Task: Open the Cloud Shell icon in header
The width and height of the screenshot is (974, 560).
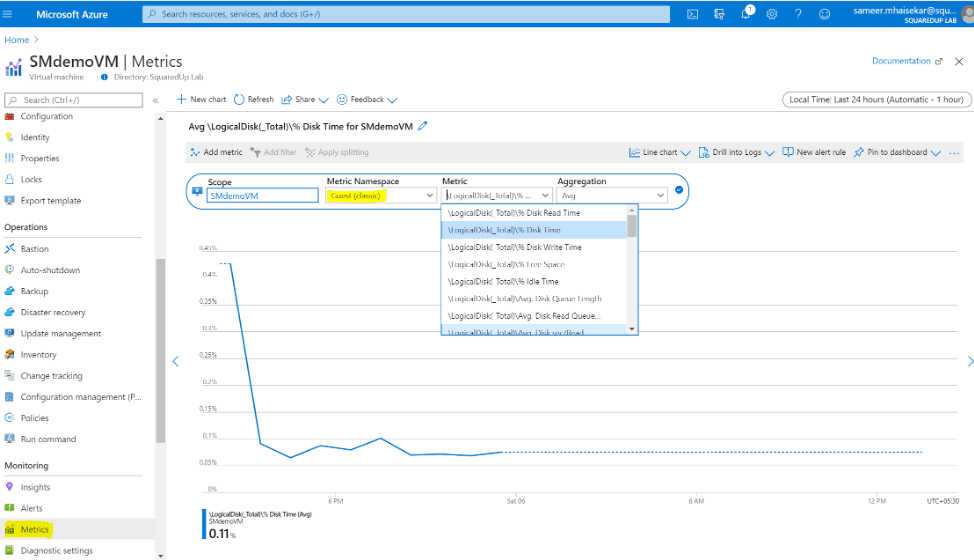Action: [x=692, y=14]
